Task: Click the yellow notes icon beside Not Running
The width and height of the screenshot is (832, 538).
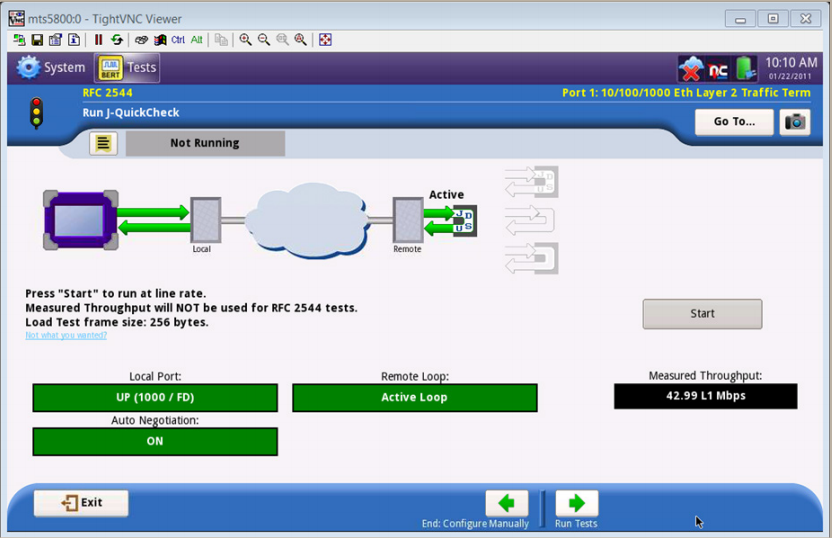Action: click(103, 143)
